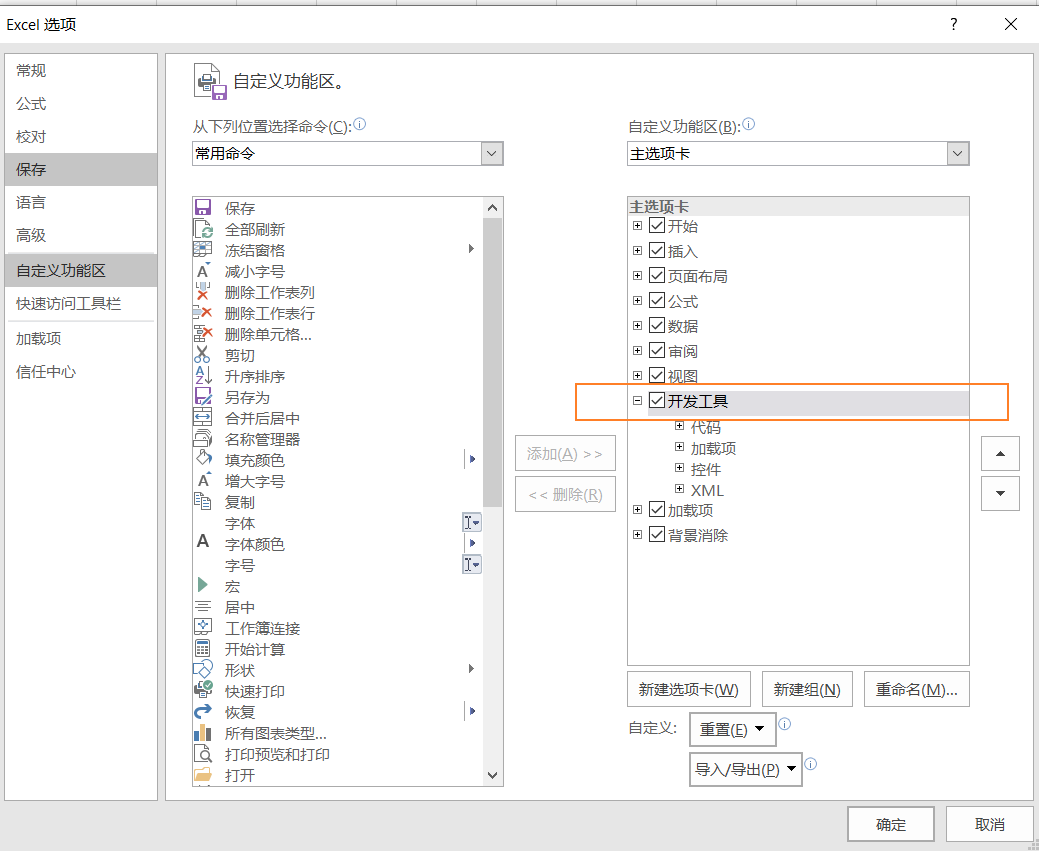
Task: Uncheck the 插入 tab checkbox
Action: 657,251
